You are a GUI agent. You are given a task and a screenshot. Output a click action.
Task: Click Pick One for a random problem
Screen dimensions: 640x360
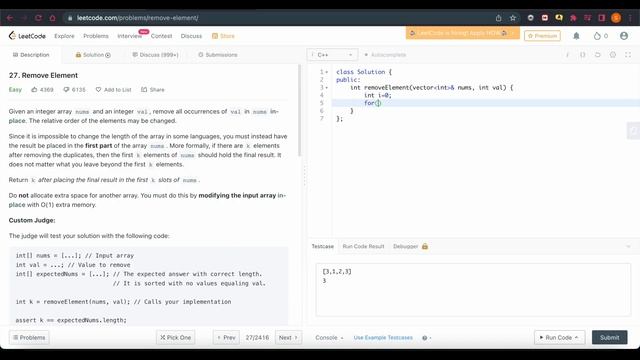tap(176, 338)
